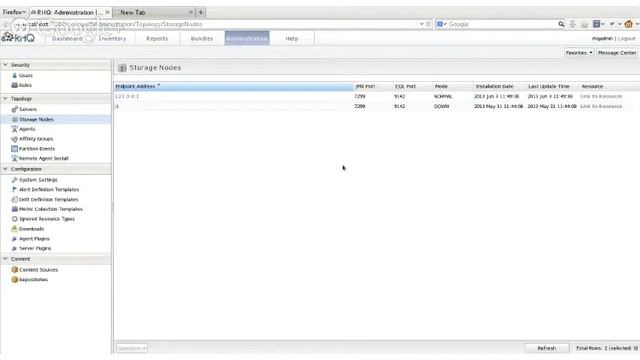Click the Firefox search magnifier icon
The image size is (640, 360).
point(561,24)
